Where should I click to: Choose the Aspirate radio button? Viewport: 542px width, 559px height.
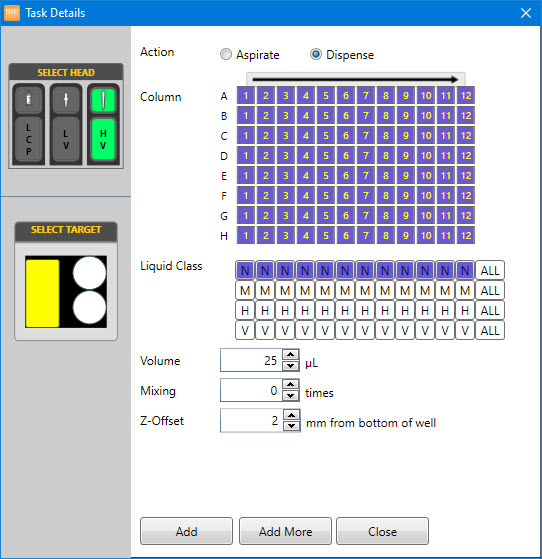coord(226,55)
